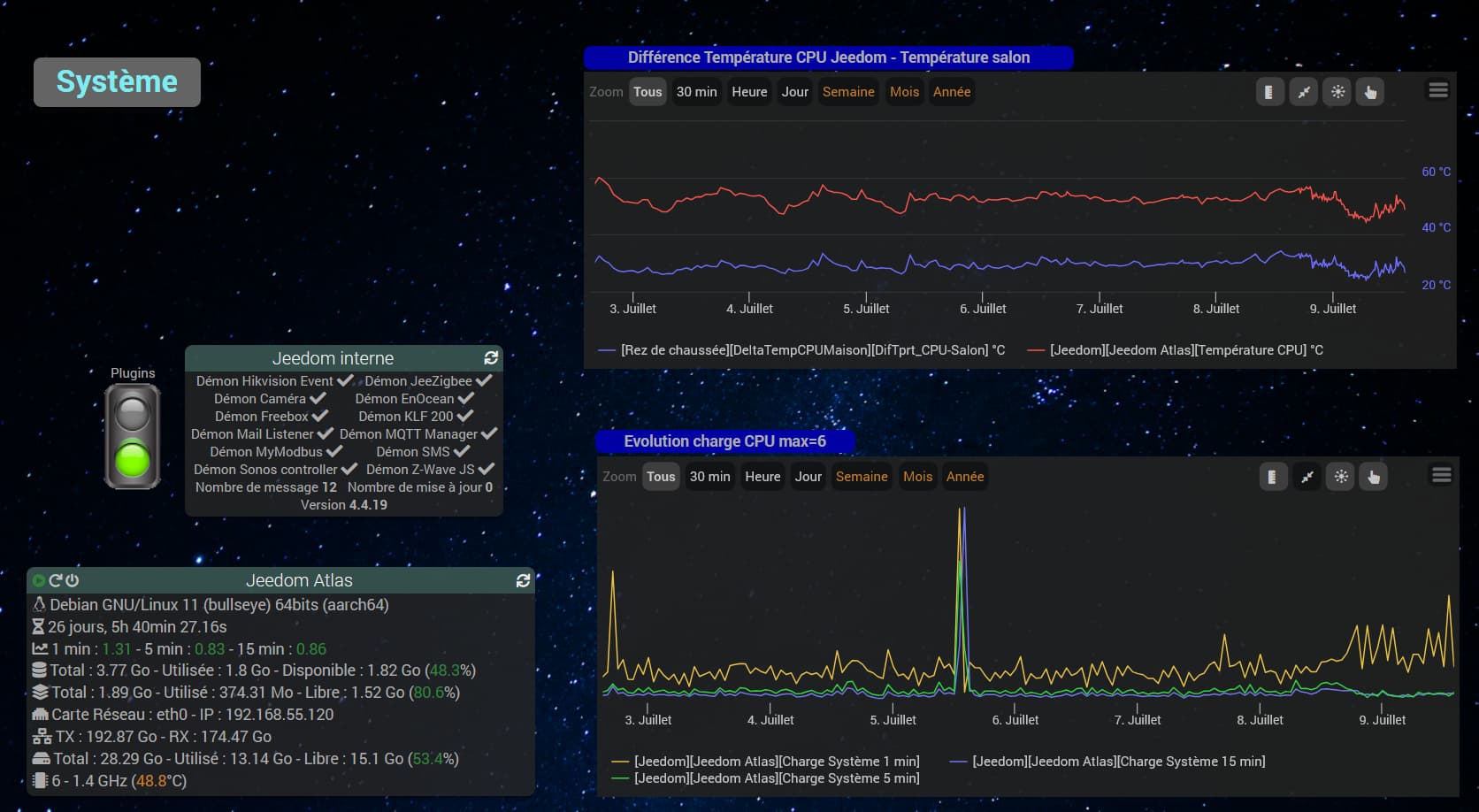Open hamburger menu of temperature chart
The height and width of the screenshot is (812, 1479).
point(1438,90)
